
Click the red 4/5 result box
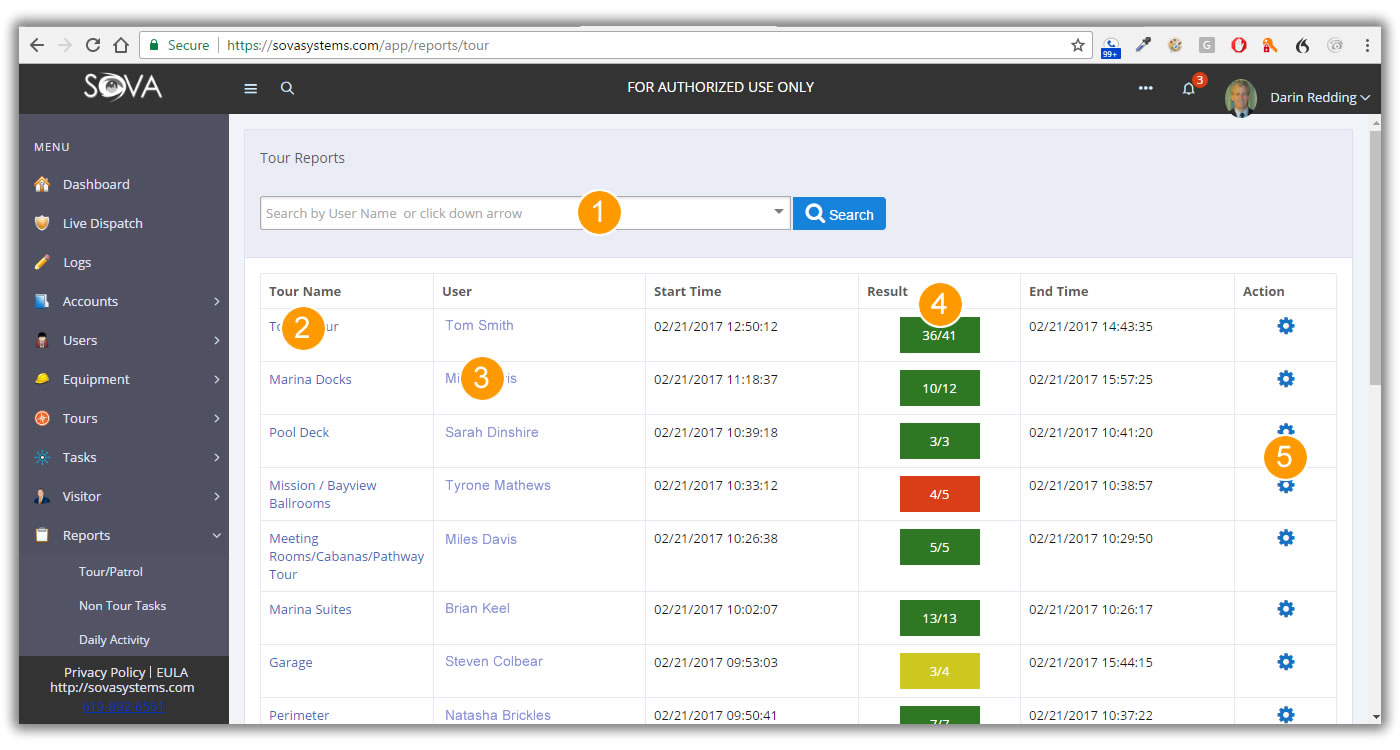point(939,494)
